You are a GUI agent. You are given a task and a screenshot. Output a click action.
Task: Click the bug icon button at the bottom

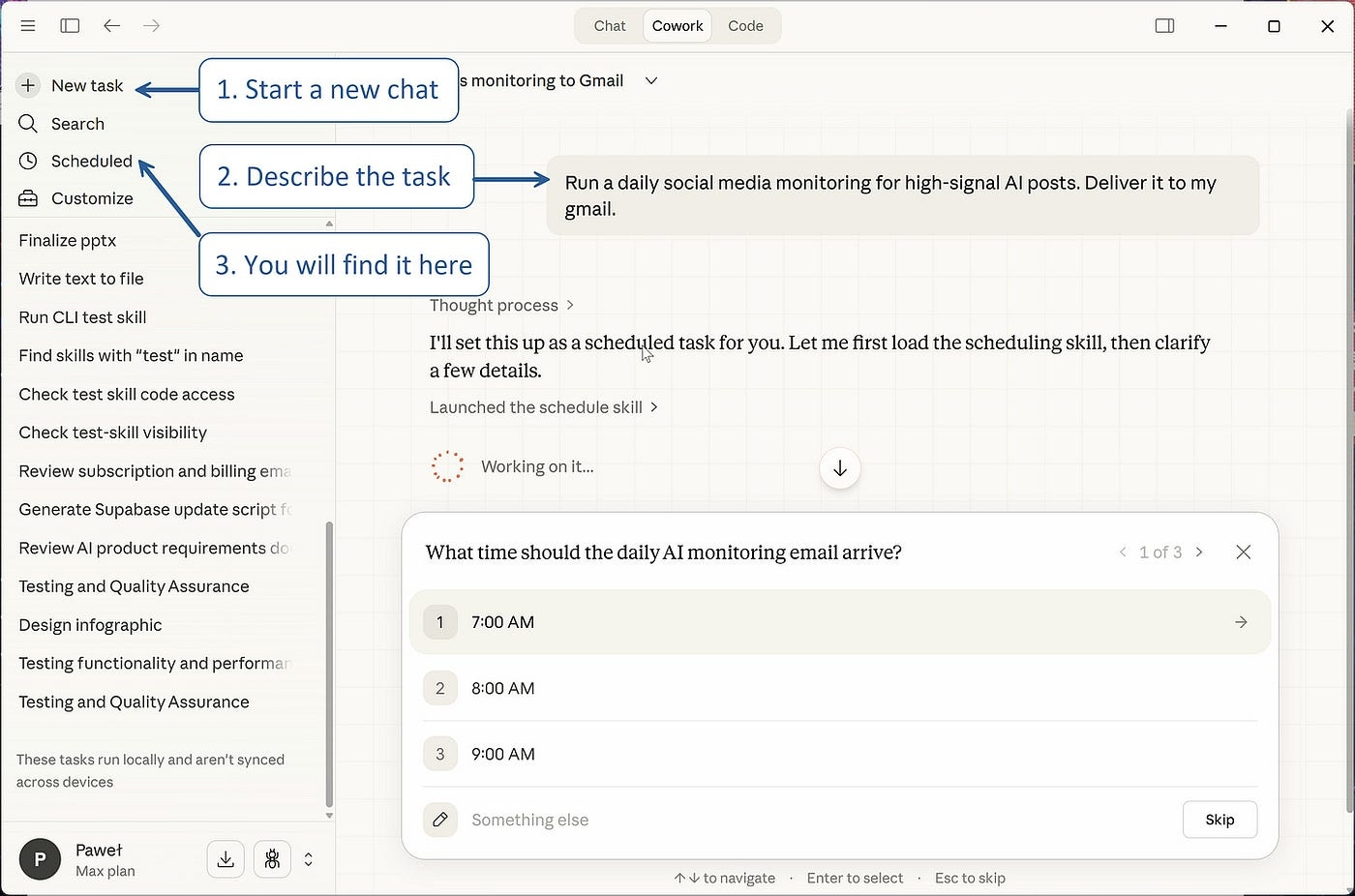pos(272,859)
